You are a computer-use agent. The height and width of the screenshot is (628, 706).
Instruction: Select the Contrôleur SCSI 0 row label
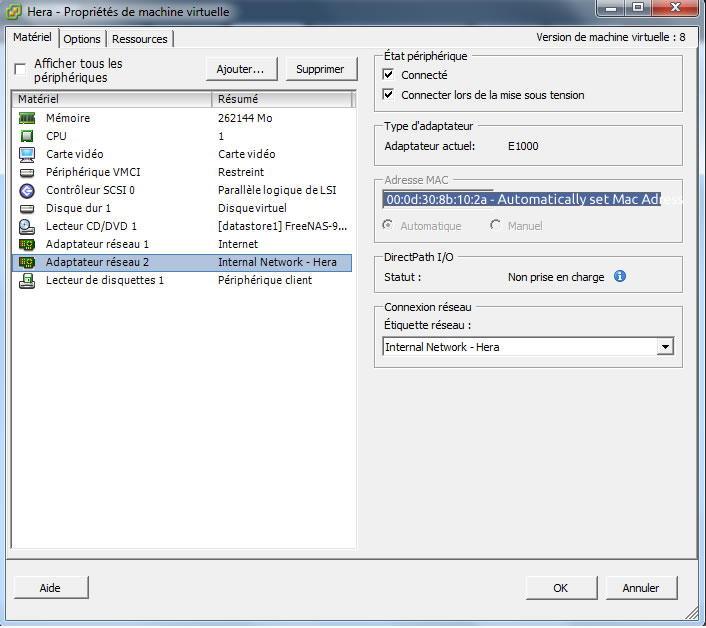tap(90, 190)
